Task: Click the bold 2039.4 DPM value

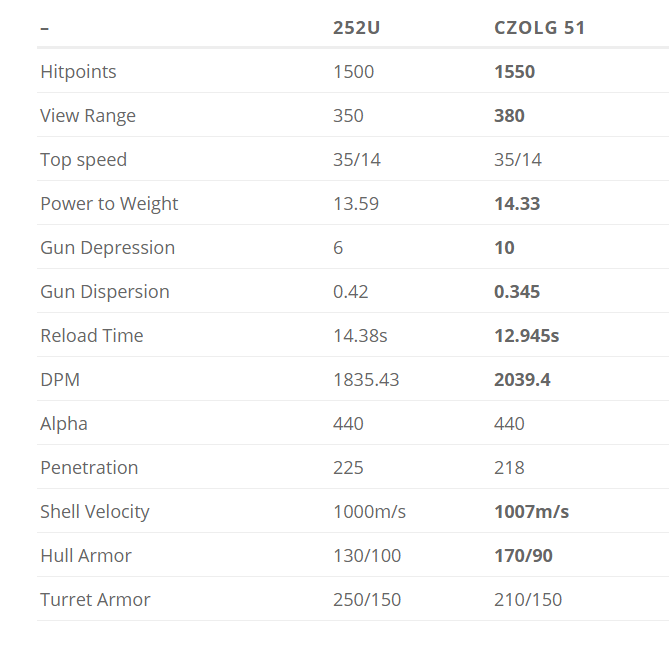Action: [x=522, y=379]
